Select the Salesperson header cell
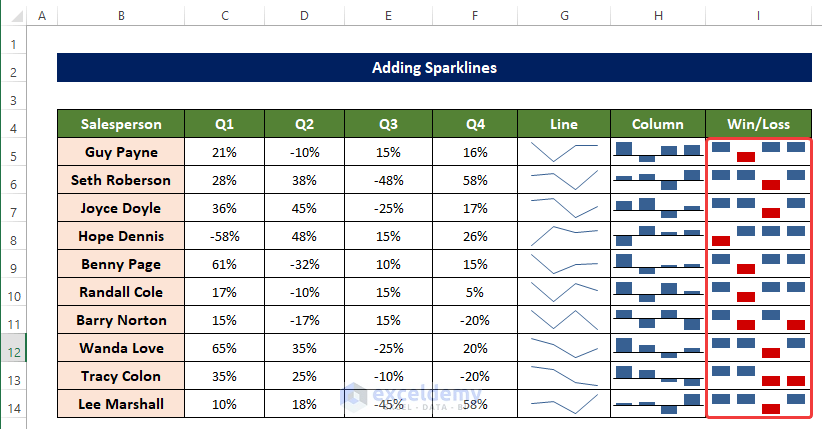 click(x=121, y=125)
